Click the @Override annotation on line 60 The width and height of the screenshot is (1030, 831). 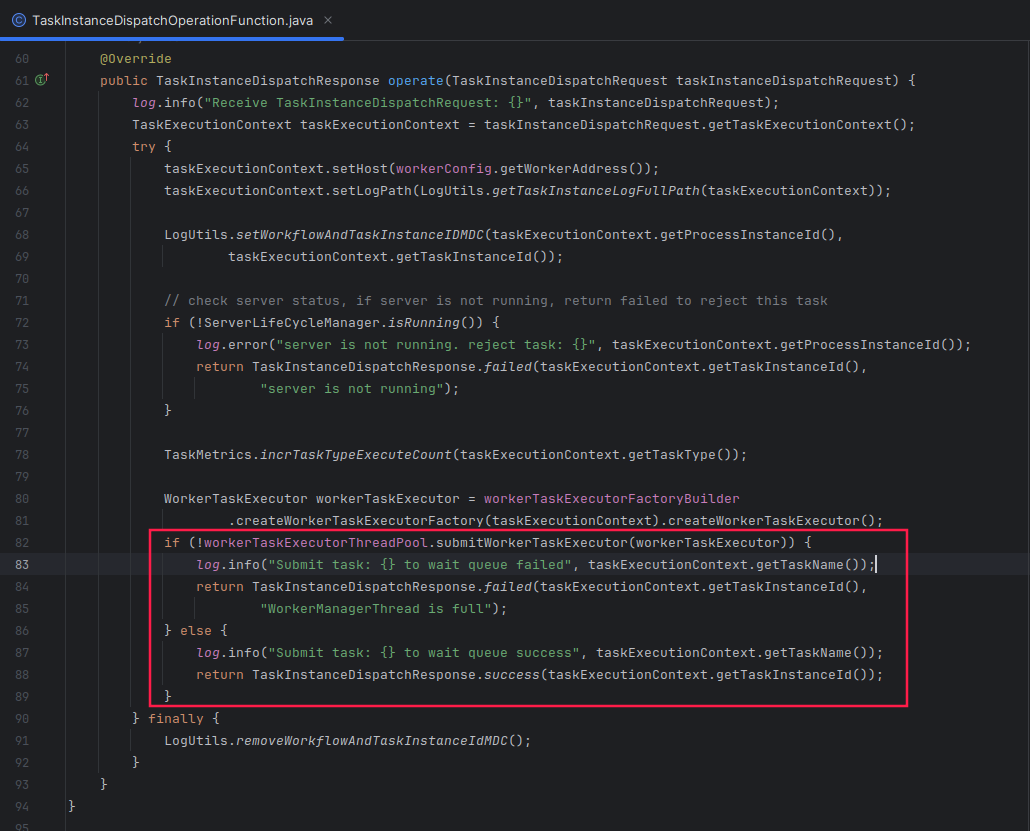coord(135,58)
